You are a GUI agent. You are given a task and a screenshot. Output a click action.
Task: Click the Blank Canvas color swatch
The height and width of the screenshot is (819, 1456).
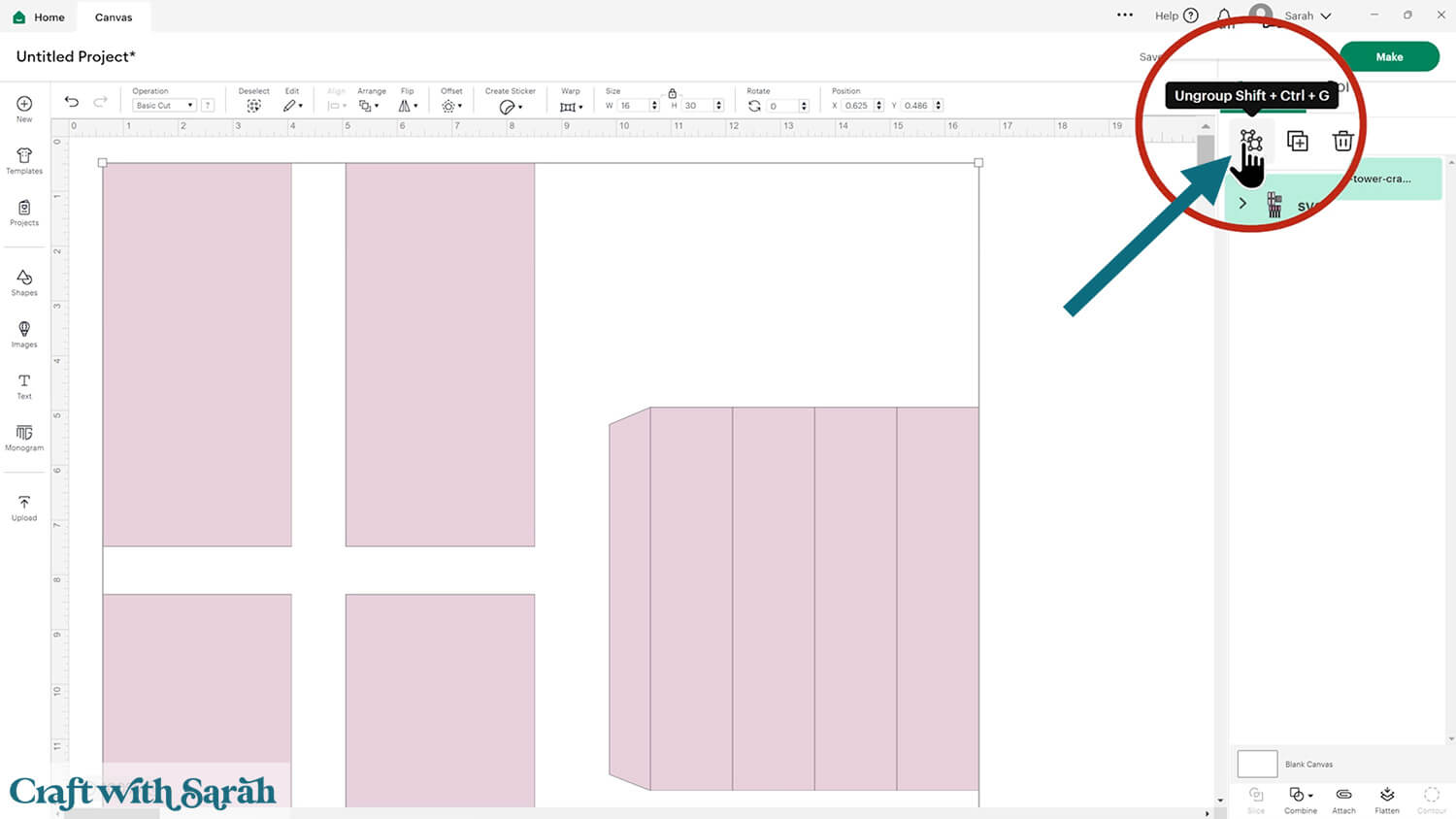click(1257, 764)
